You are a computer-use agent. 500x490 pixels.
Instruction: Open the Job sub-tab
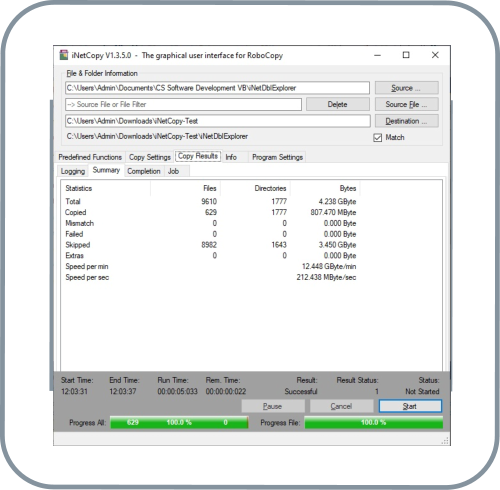click(x=174, y=171)
